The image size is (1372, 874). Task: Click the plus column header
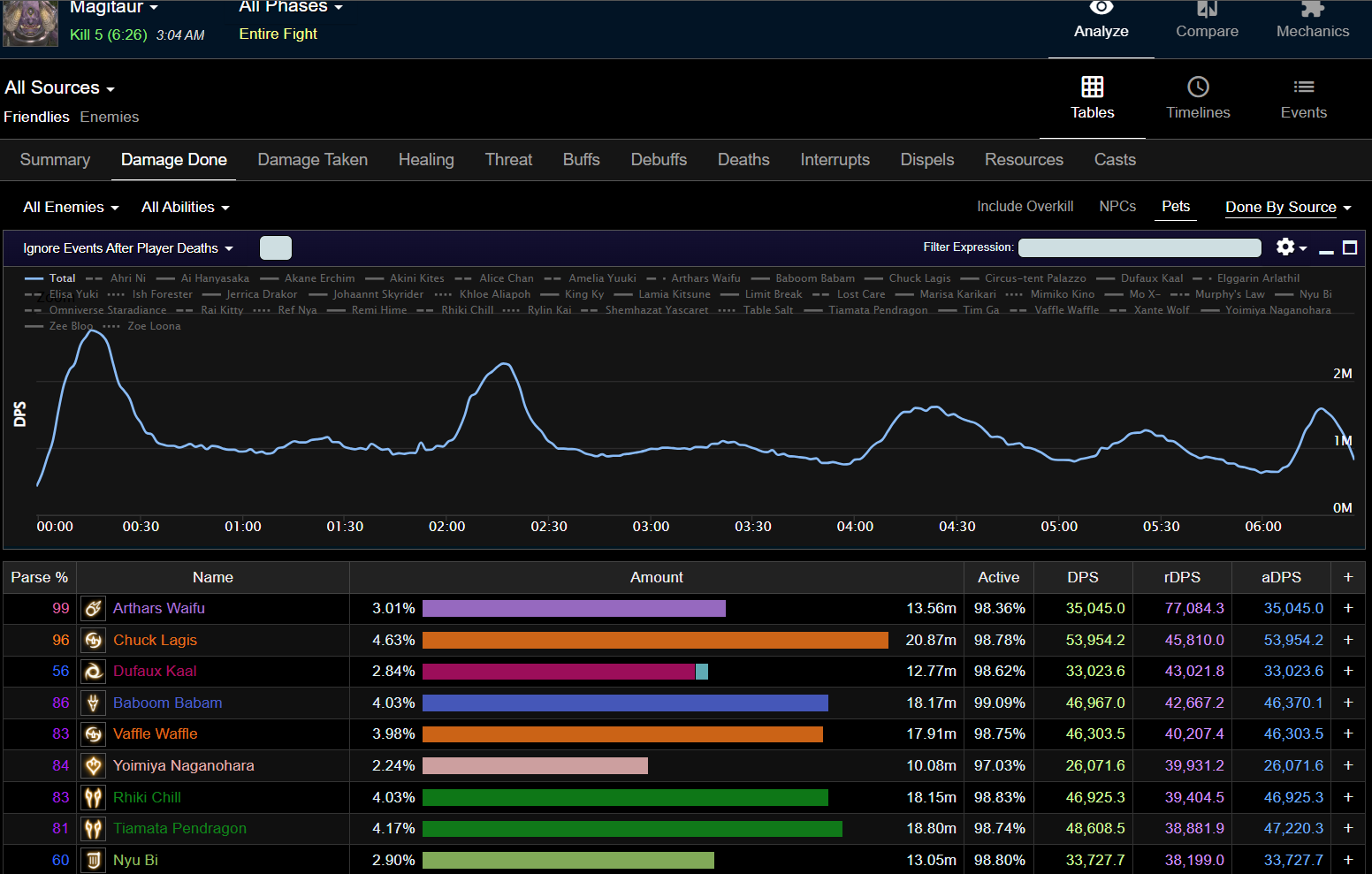[1348, 577]
